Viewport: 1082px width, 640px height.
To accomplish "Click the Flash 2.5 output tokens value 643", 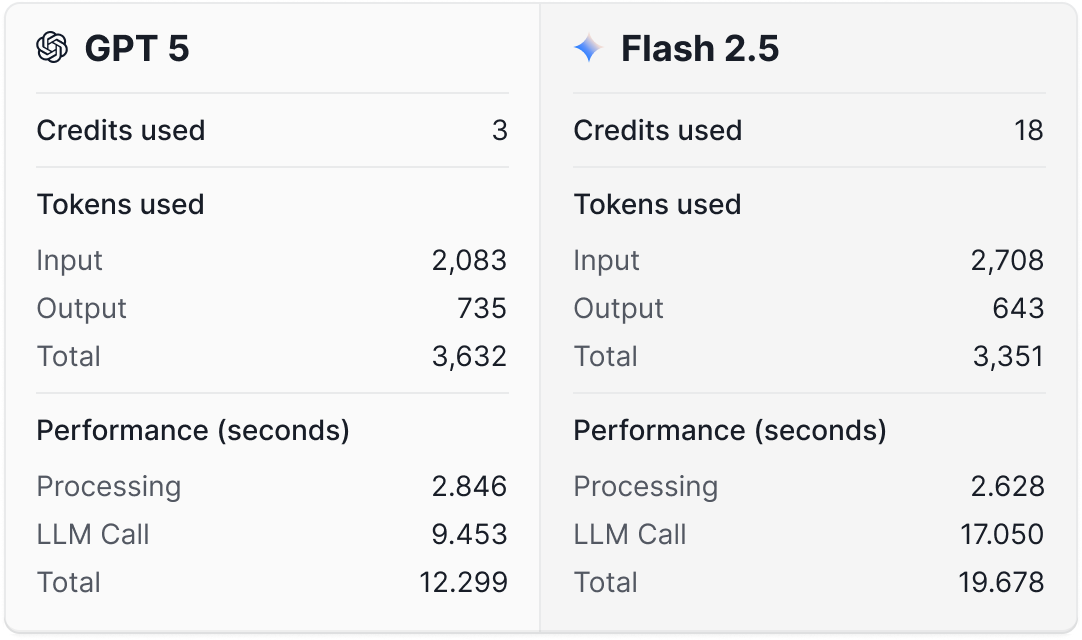I will [x=1018, y=309].
